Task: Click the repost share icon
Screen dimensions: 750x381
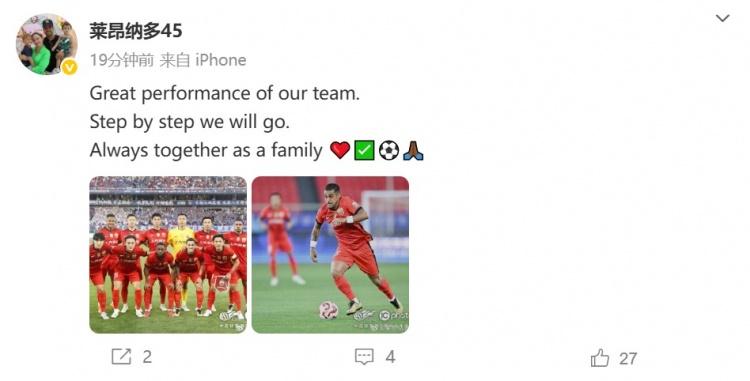Action: pyautogui.click(x=121, y=357)
